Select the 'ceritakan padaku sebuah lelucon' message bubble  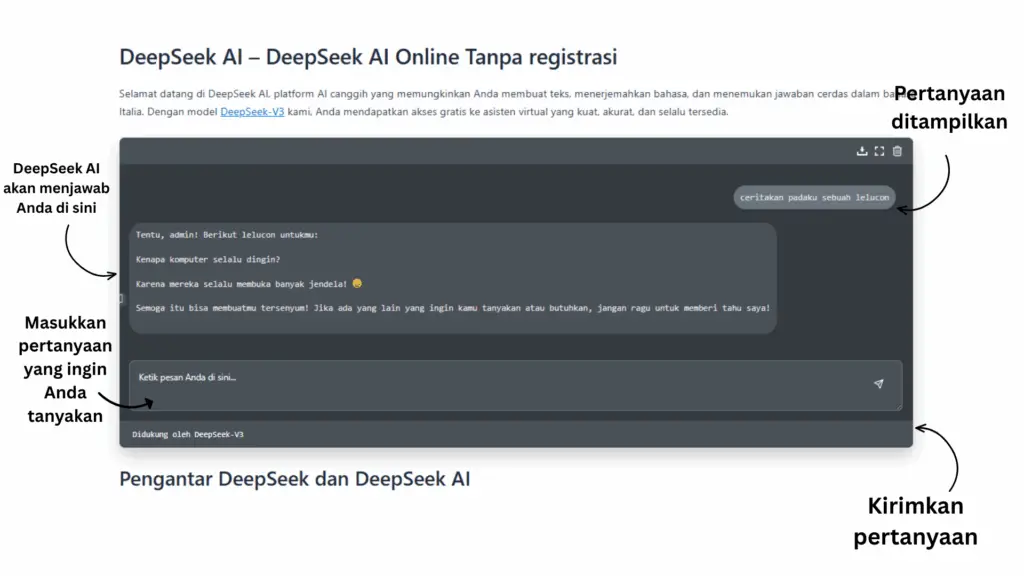pyautogui.click(x=814, y=197)
